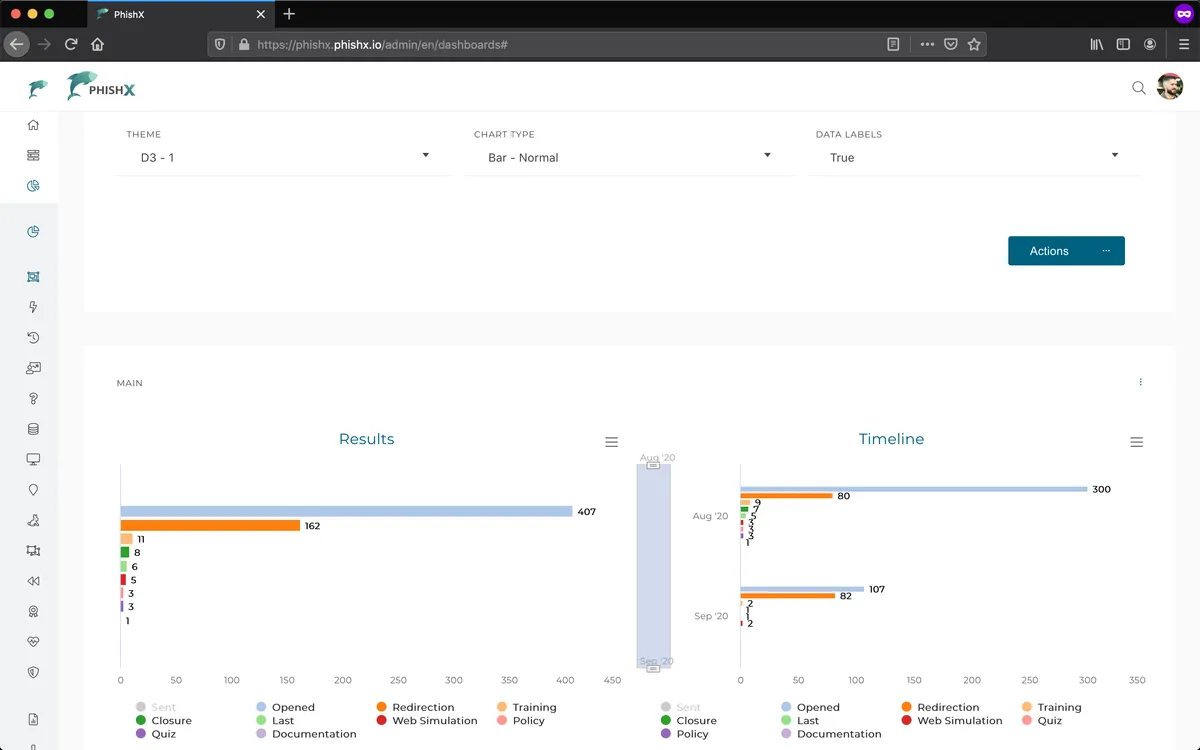This screenshot has width=1200, height=750.
Task: Select the blue frame icon in the sidebar
Action: [33, 276]
